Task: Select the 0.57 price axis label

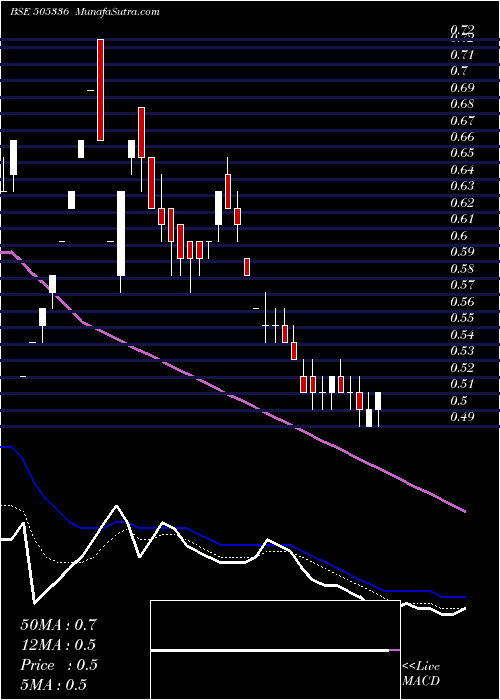Action: pyautogui.click(x=462, y=285)
